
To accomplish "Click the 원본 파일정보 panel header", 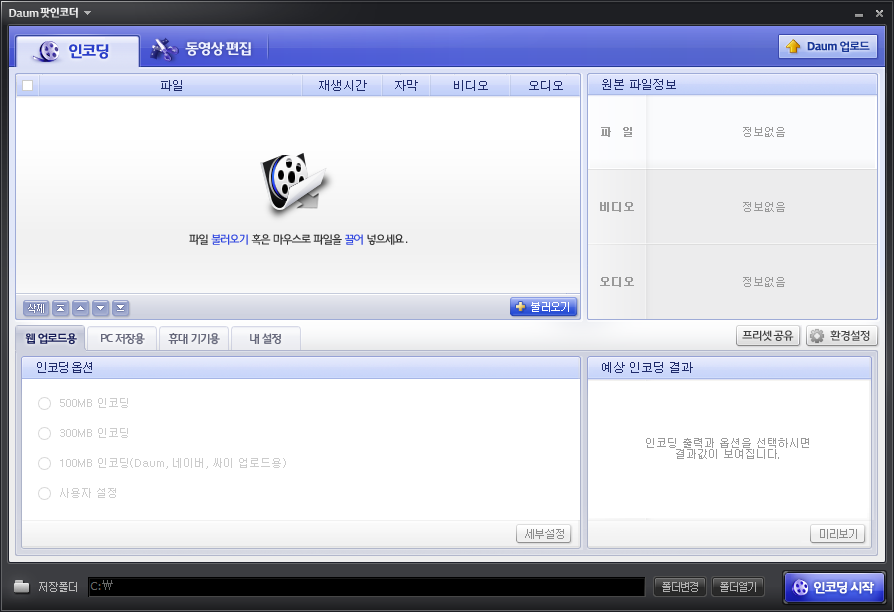I will click(732, 84).
